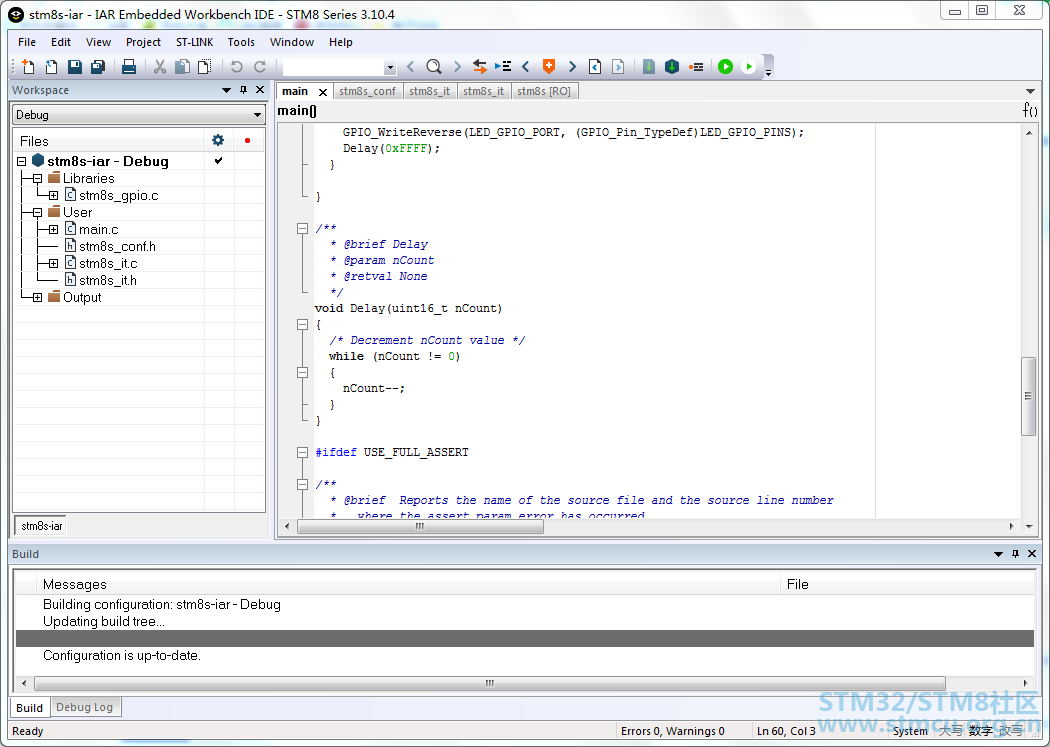The height and width of the screenshot is (747, 1050).
Task: Switch to the stm8s_conf editor tab
Action: point(367,91)
